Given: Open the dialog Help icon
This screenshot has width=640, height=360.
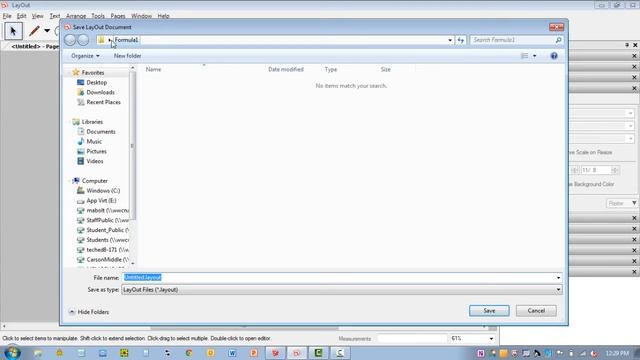Looking at the screenshot, I should 553,56.
